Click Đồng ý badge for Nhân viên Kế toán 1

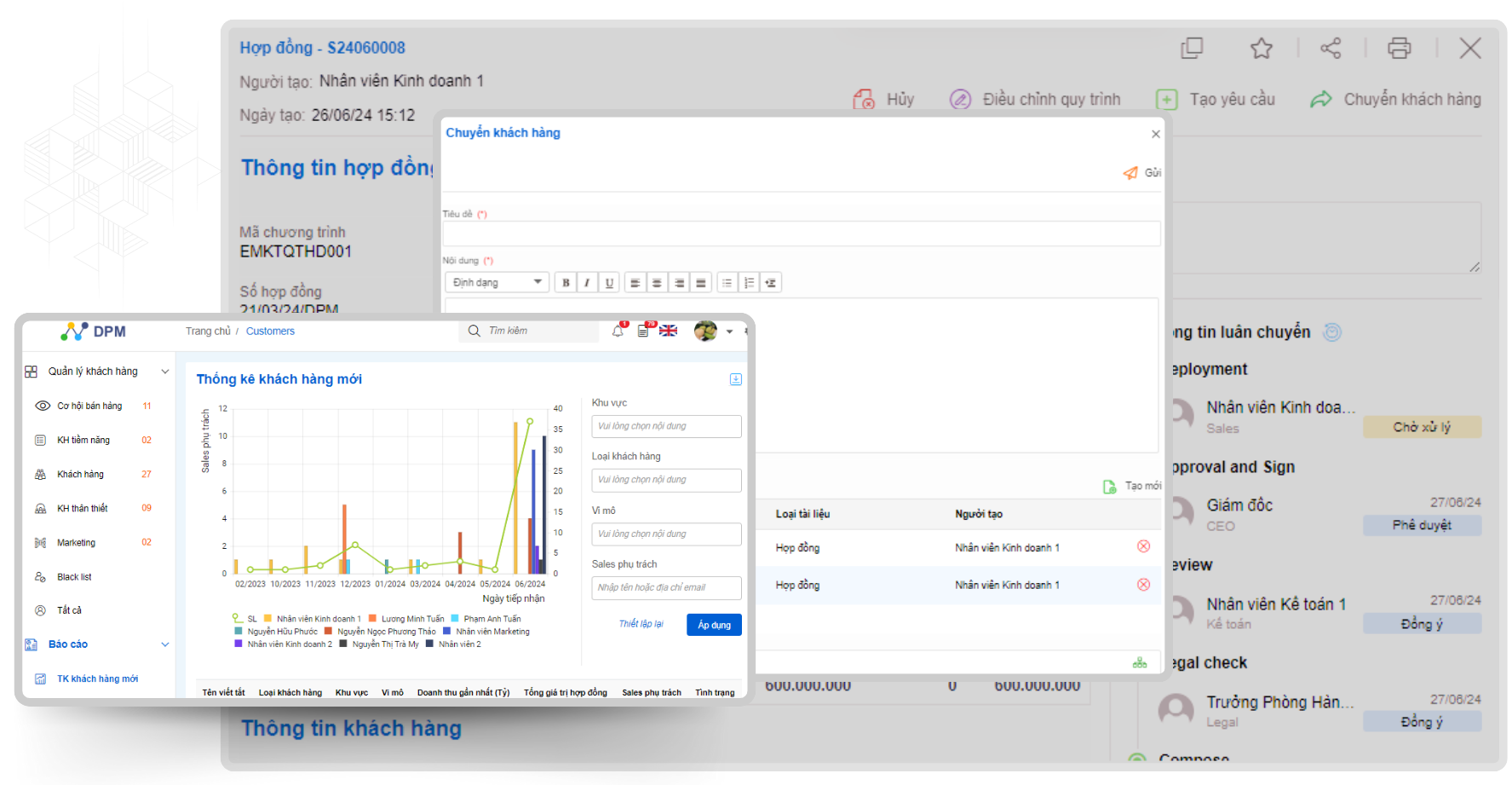(x=1423, y=624)
